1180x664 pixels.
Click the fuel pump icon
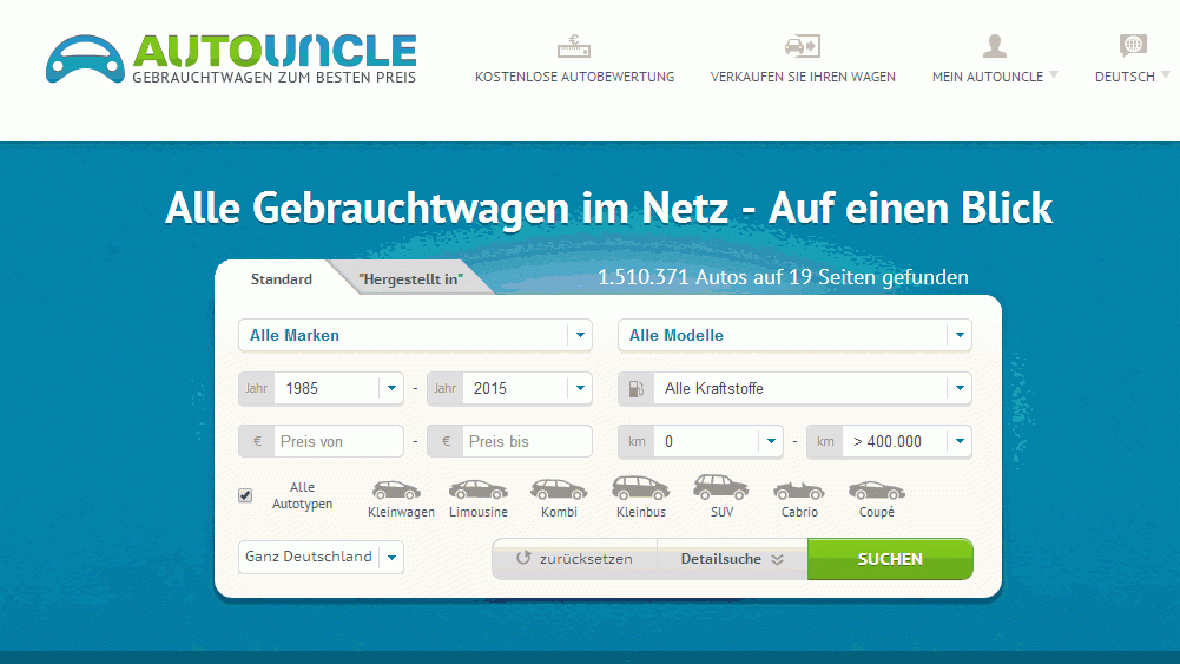click(636, 388)
